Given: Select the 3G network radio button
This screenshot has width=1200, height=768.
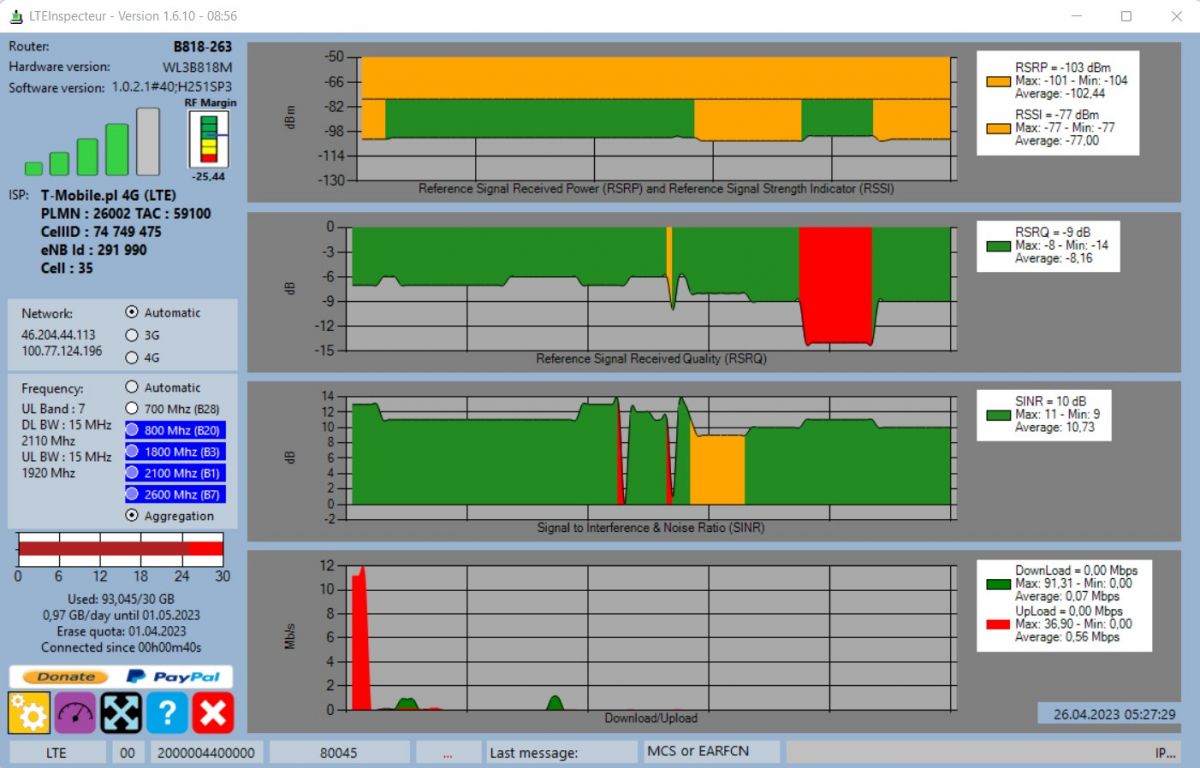Looking at the screenshot, I should pos(131,335).
